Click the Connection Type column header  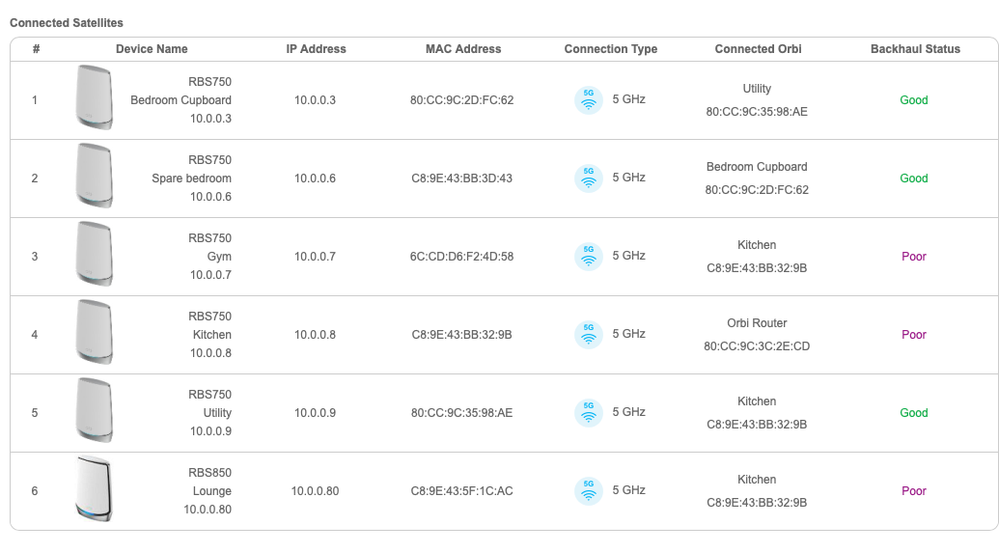610,49
